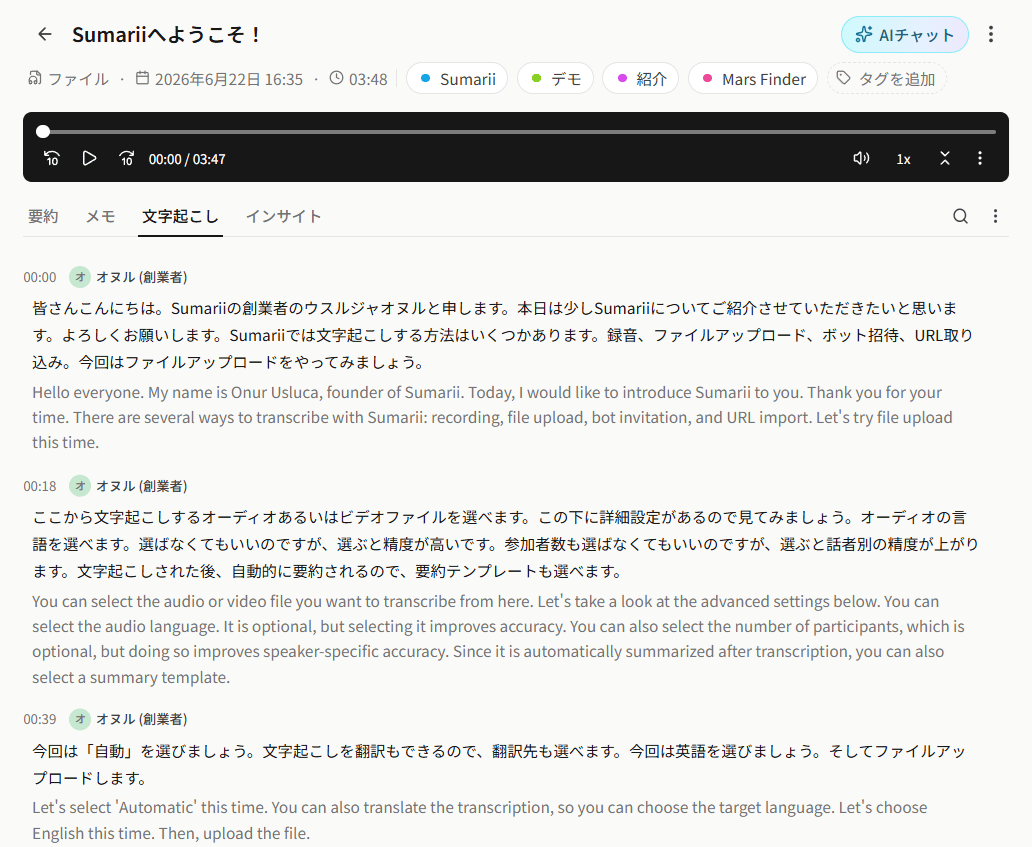
Task: Select the 紹介 tag
Action: pyautogui.click(x=640, y=79)
